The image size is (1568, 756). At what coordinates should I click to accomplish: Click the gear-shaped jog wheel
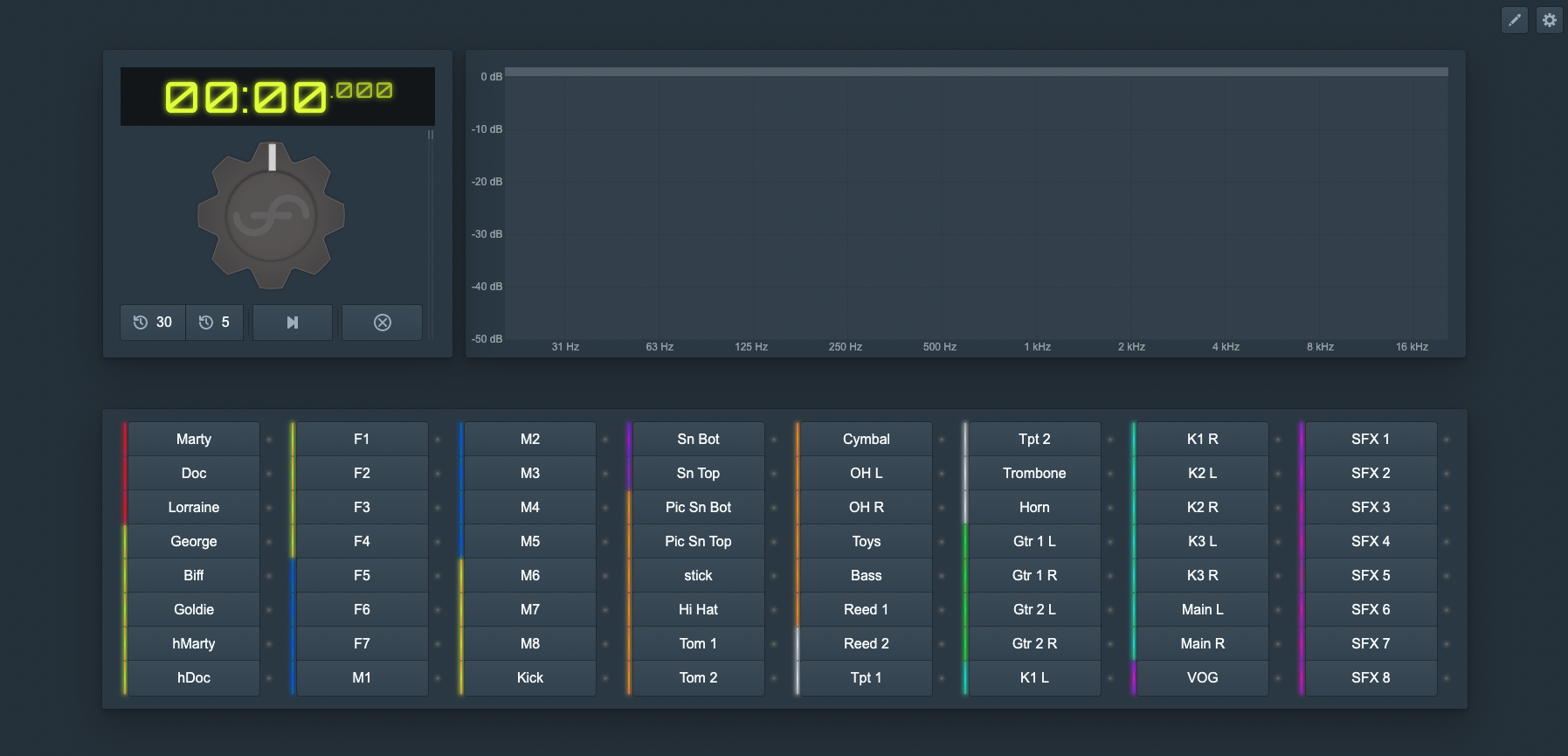click(x=272, y=215)
